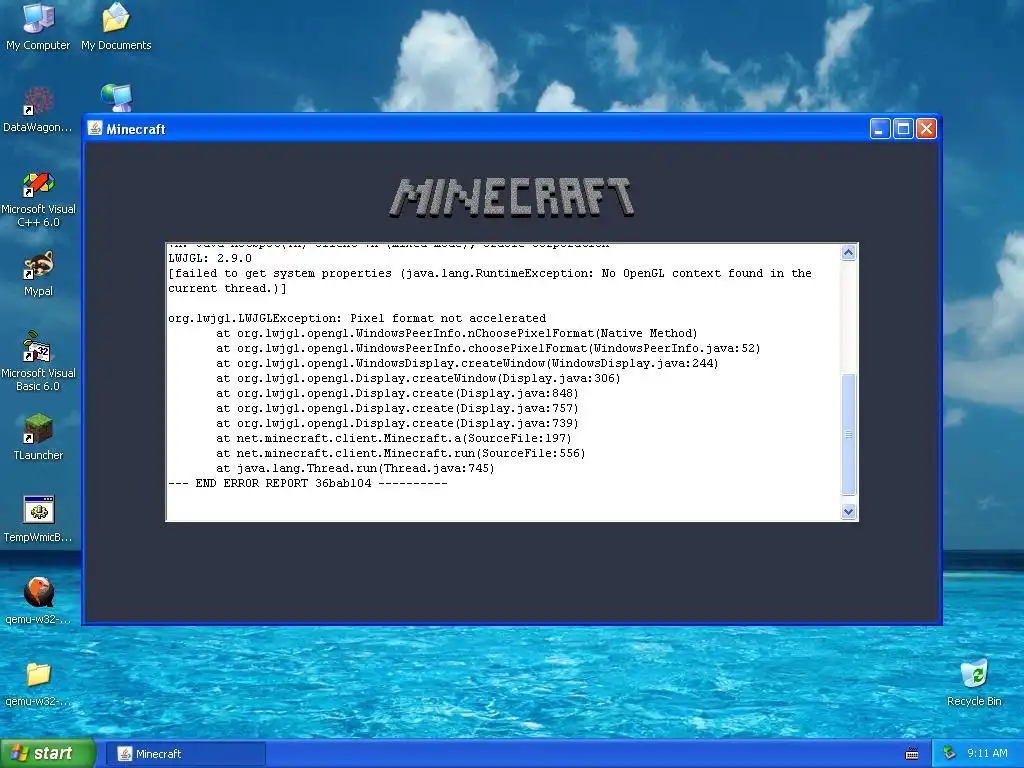This screenshot has height=768, width=1024.
Task: Click the scroll up arrow in error log
Action: tap(848, 252)
